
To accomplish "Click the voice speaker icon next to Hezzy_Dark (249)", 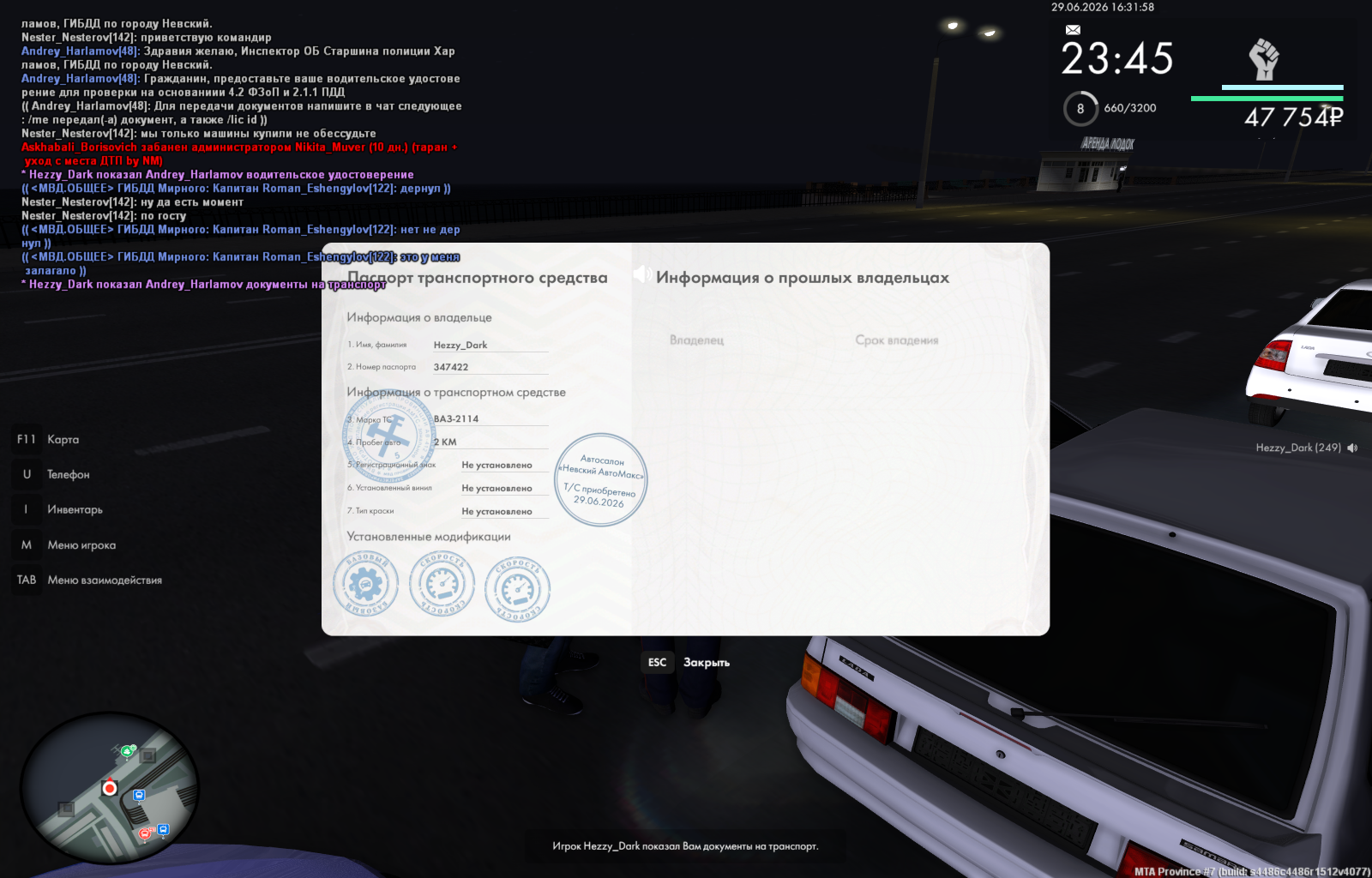I will 1352,448.
